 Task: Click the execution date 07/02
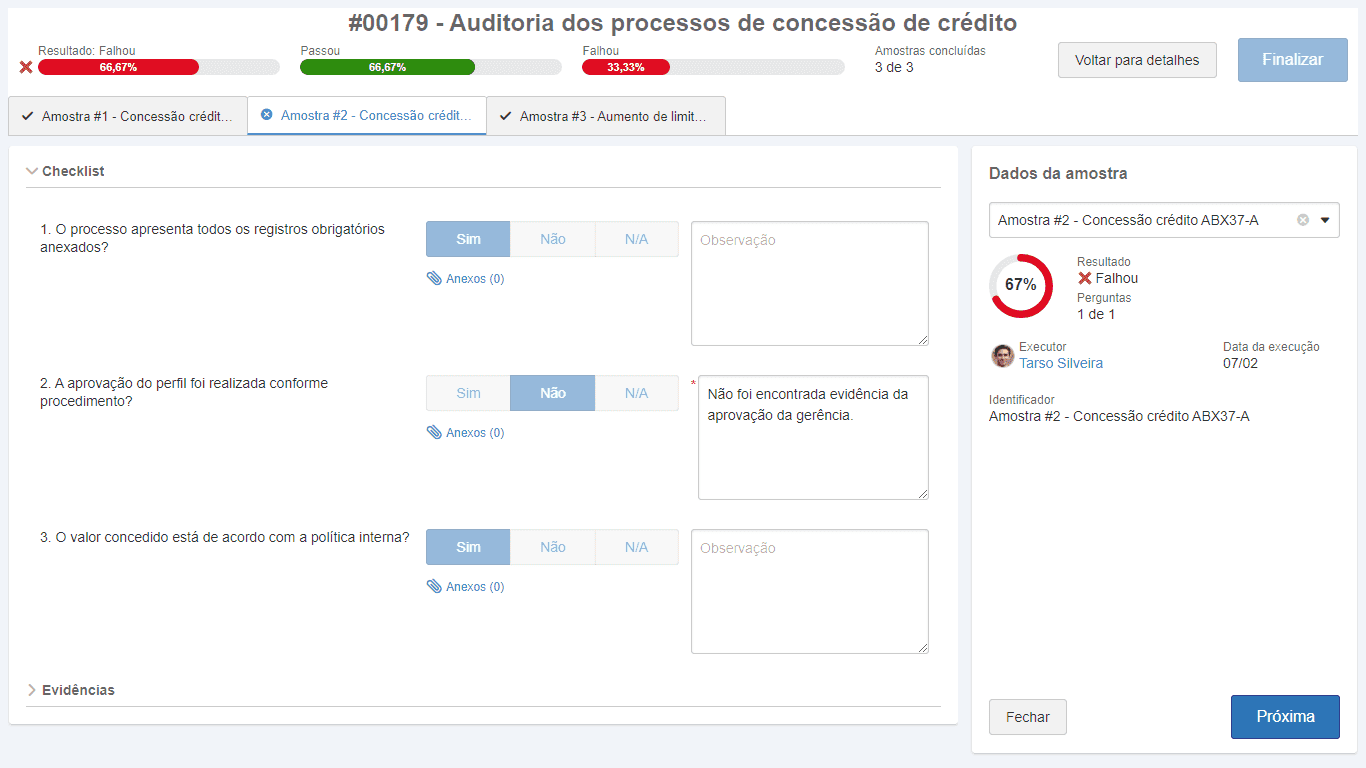[1241, 363]
